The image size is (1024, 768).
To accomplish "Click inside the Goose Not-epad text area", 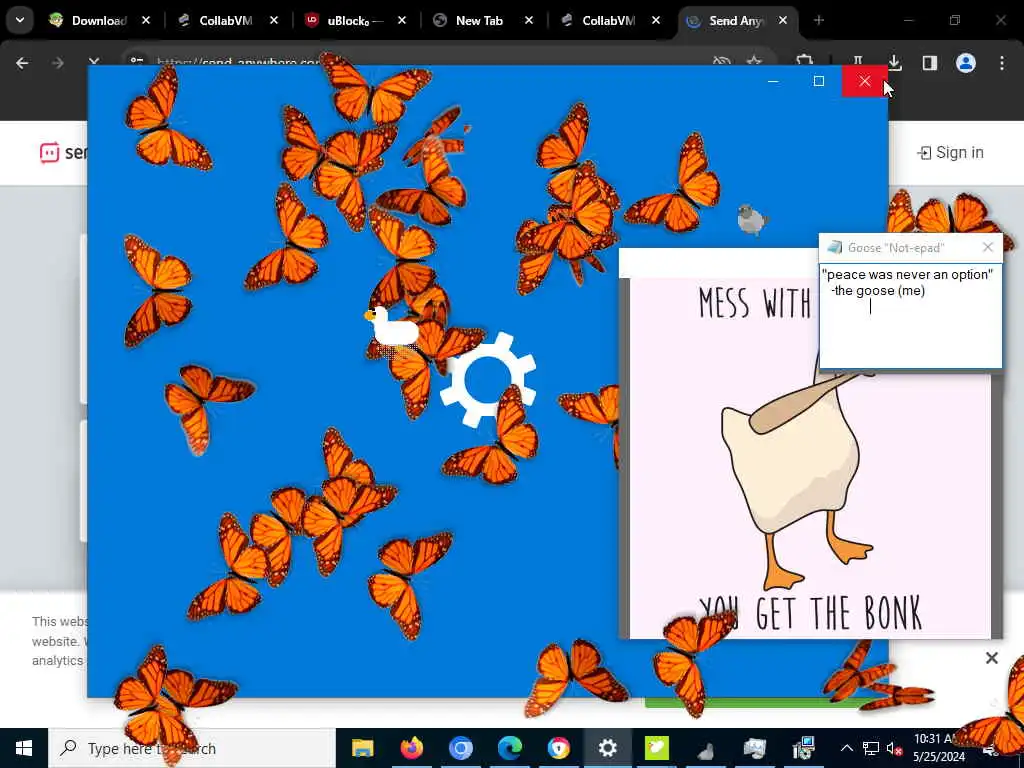I will (x=910, y=316).
